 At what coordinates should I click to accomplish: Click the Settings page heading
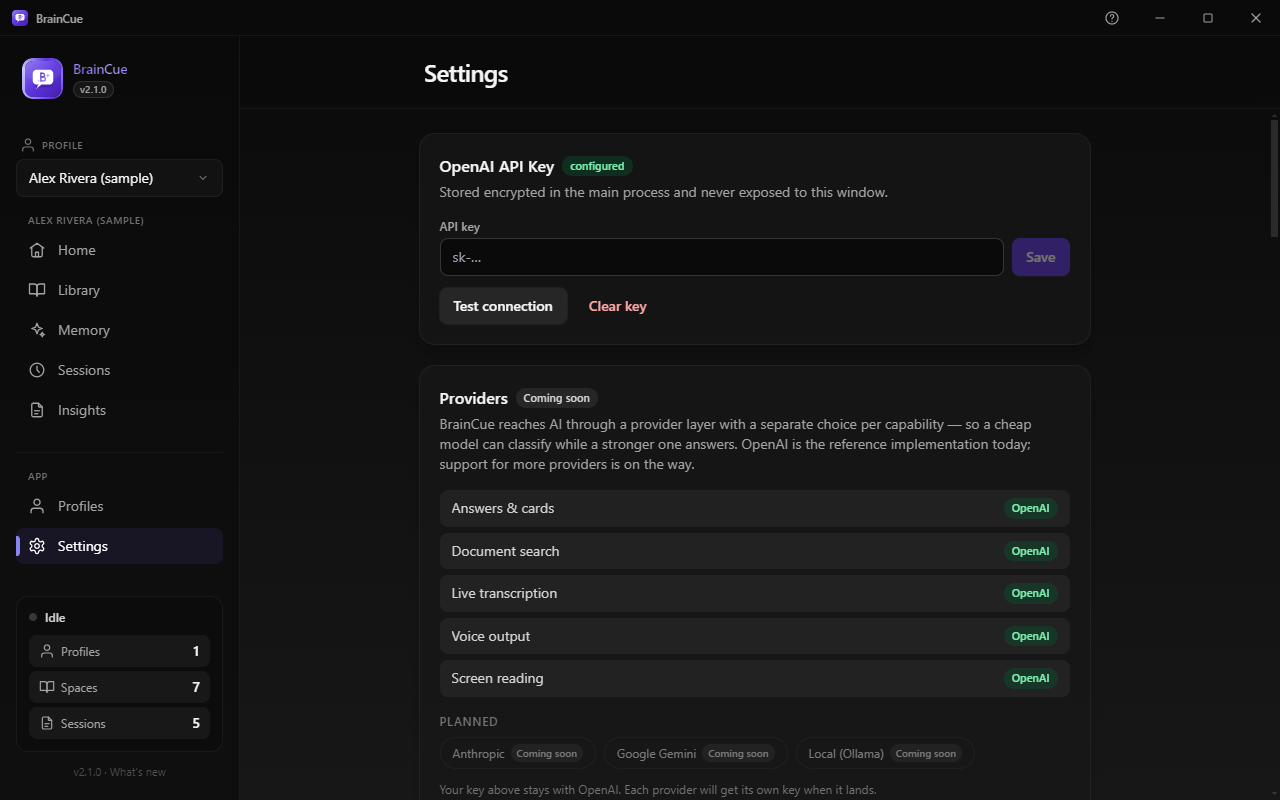pyautogui.click(x=466, y=73)
